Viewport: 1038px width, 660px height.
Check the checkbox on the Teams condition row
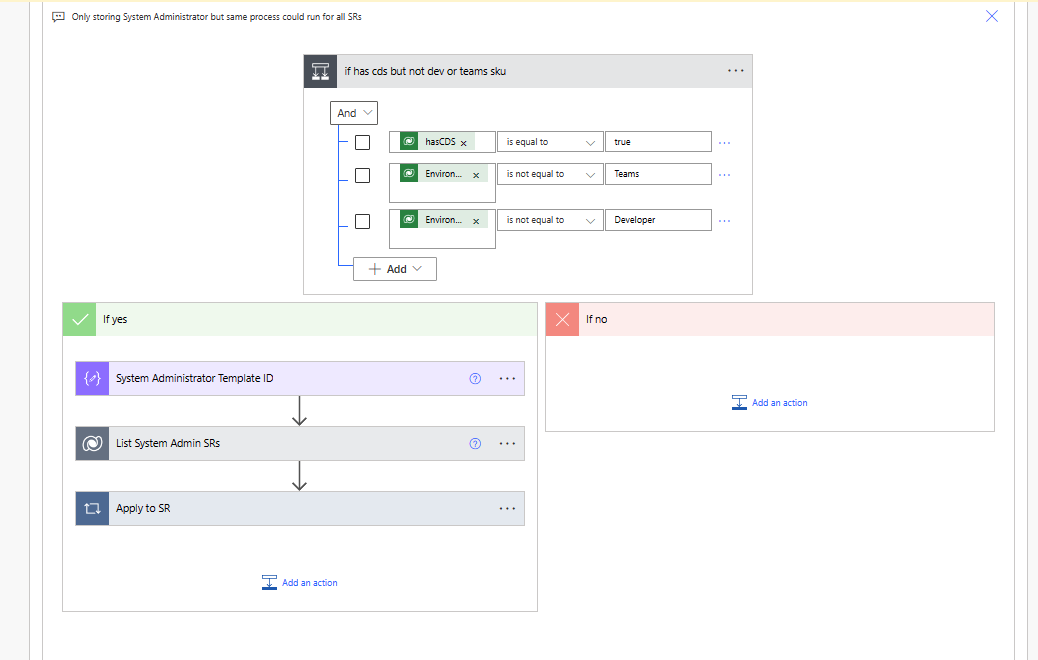(362, 175)
